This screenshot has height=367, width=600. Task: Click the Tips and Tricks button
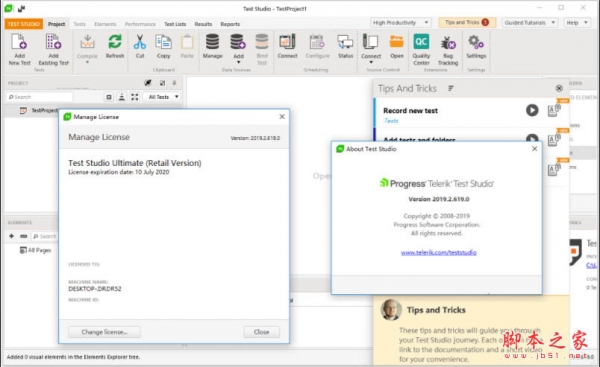[x=467, y=23]
